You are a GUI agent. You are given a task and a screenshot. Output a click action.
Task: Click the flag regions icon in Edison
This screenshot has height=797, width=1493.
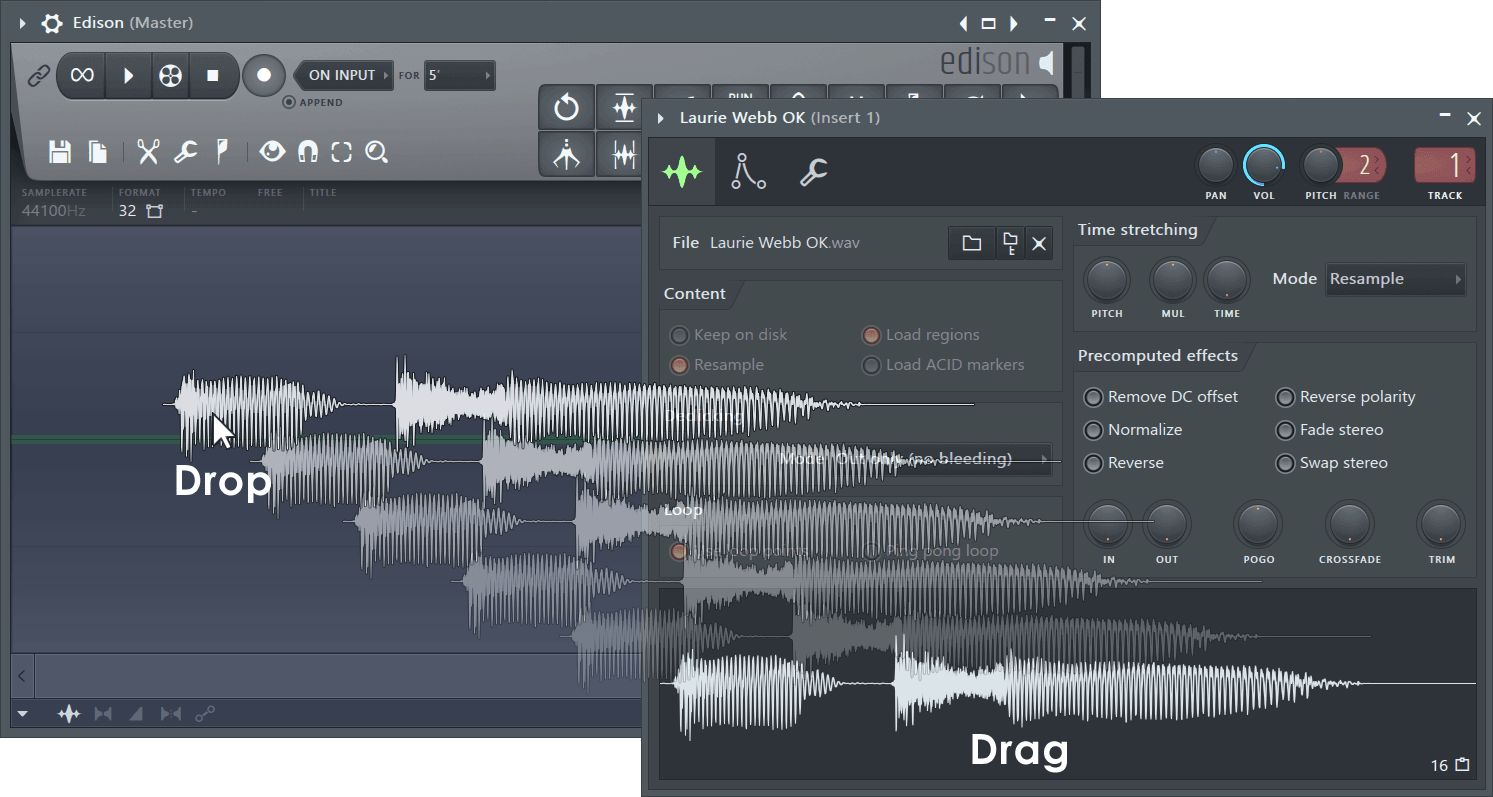point(222,152)
